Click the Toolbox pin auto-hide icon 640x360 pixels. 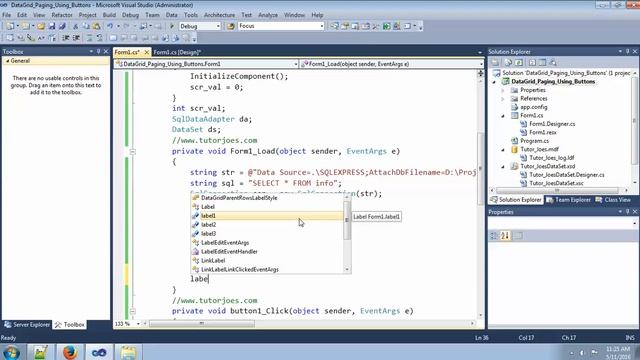(98, 51)
